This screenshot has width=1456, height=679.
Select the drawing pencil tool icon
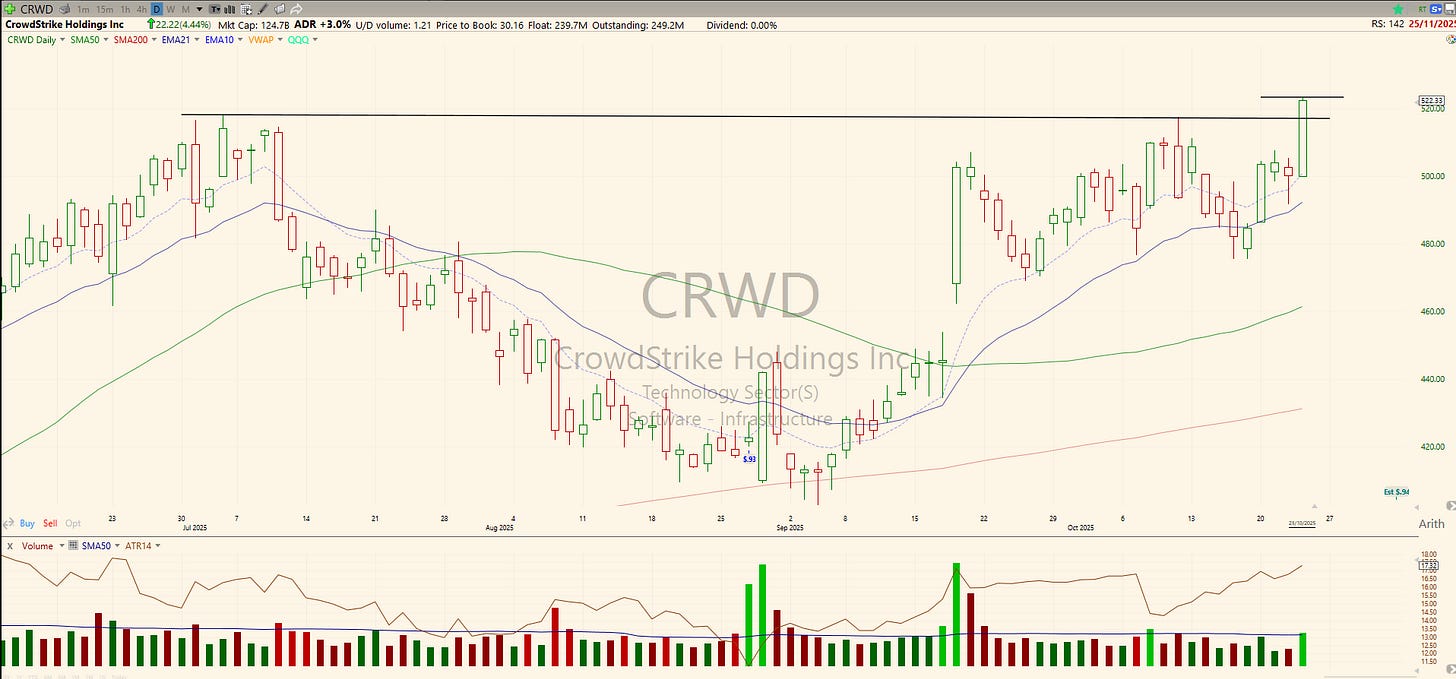click(263, 10)
